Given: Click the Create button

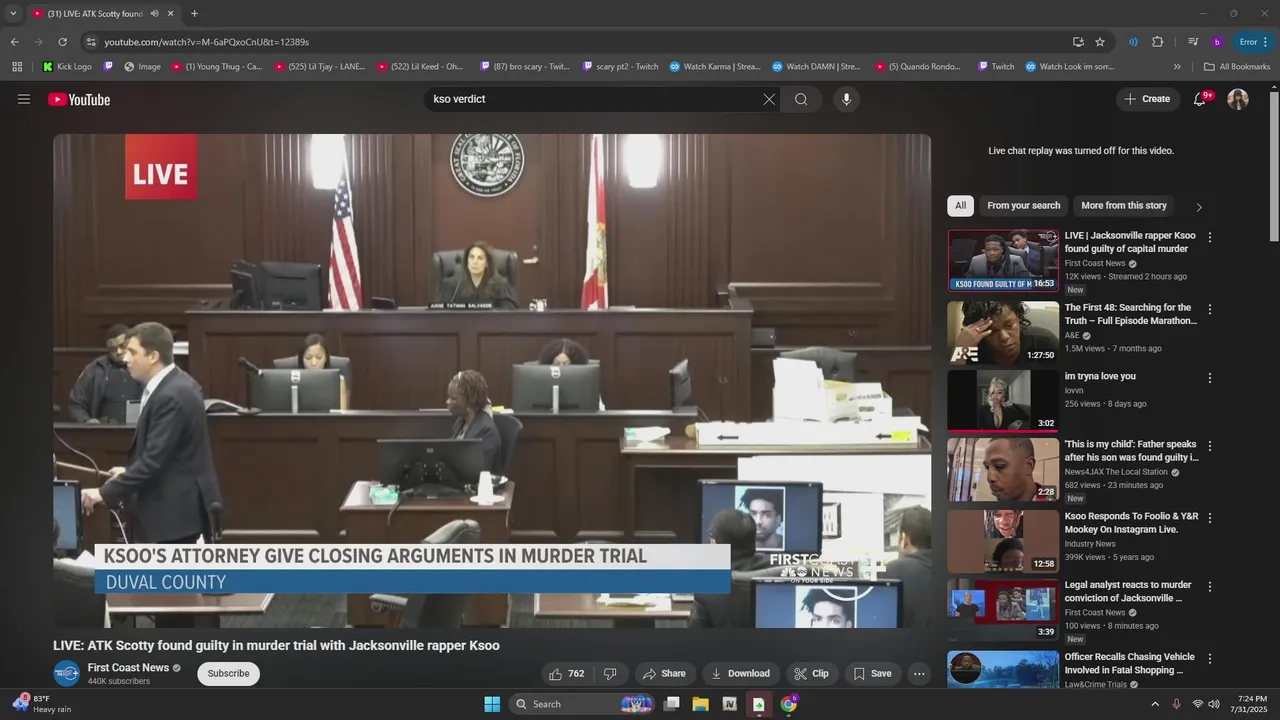Looking at the screenshot, I should pos(1147,99).
